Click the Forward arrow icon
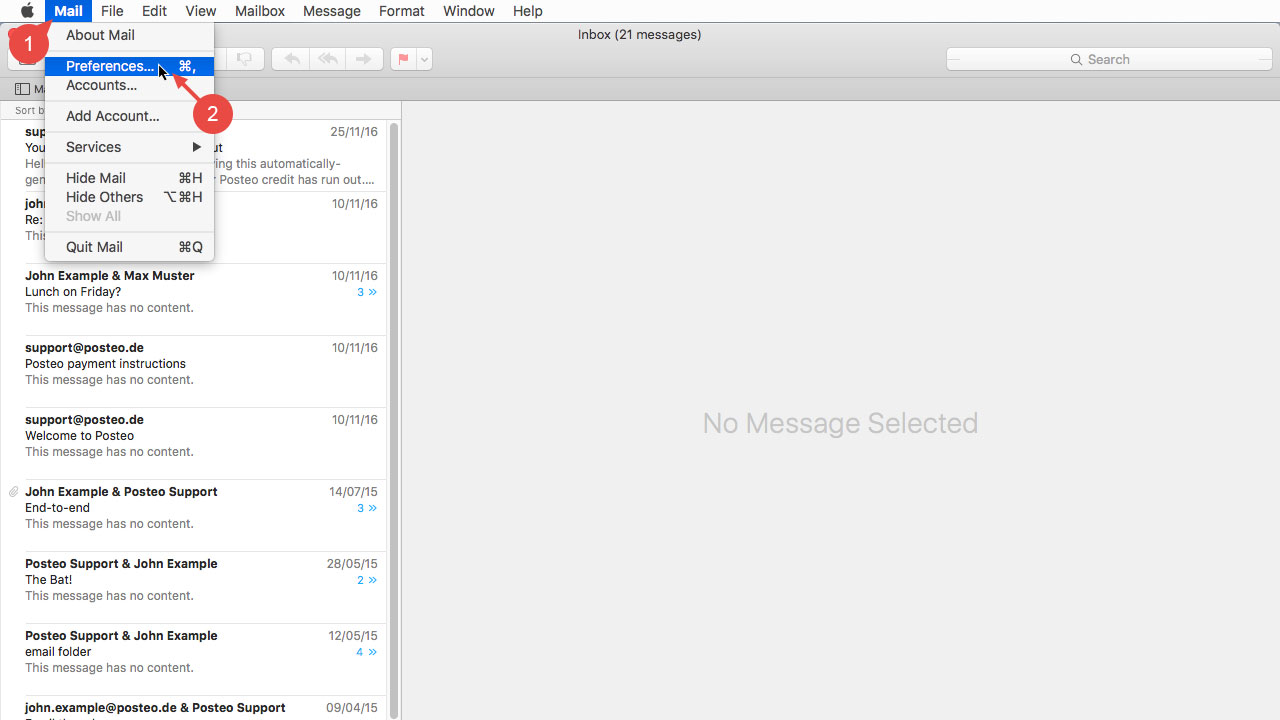This screenshot has height=720, width=1280. (363, 58)
